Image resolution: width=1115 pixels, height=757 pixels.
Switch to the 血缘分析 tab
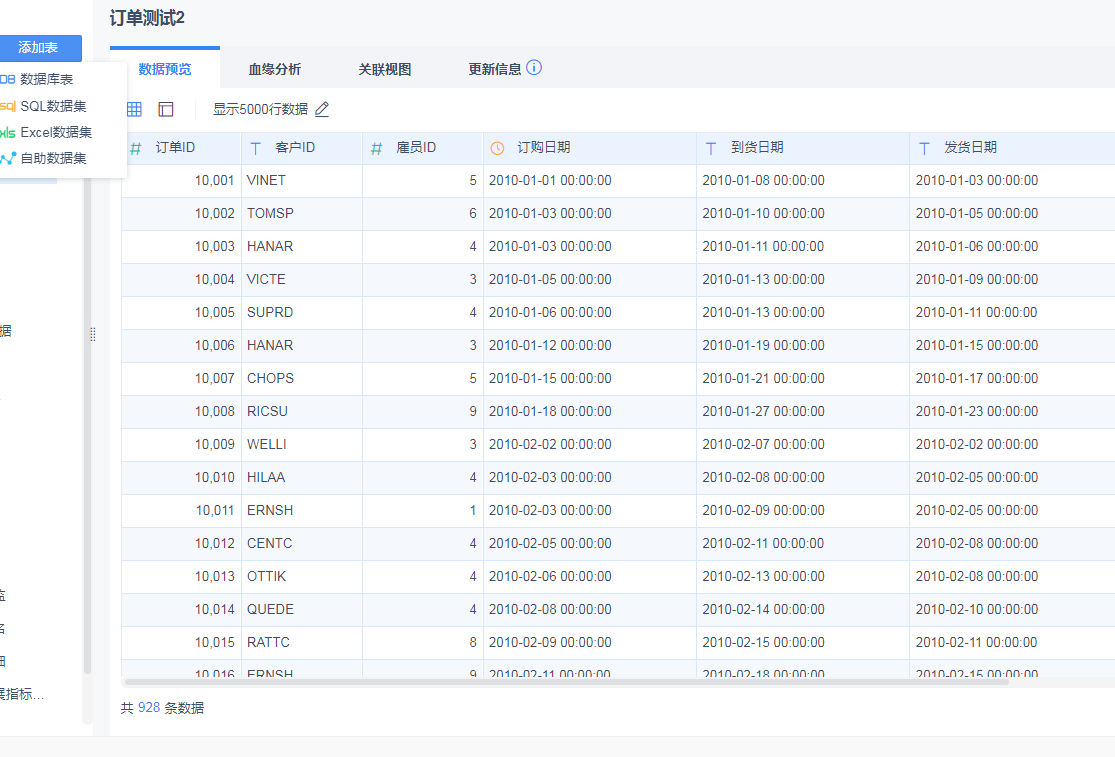point(275,69)
